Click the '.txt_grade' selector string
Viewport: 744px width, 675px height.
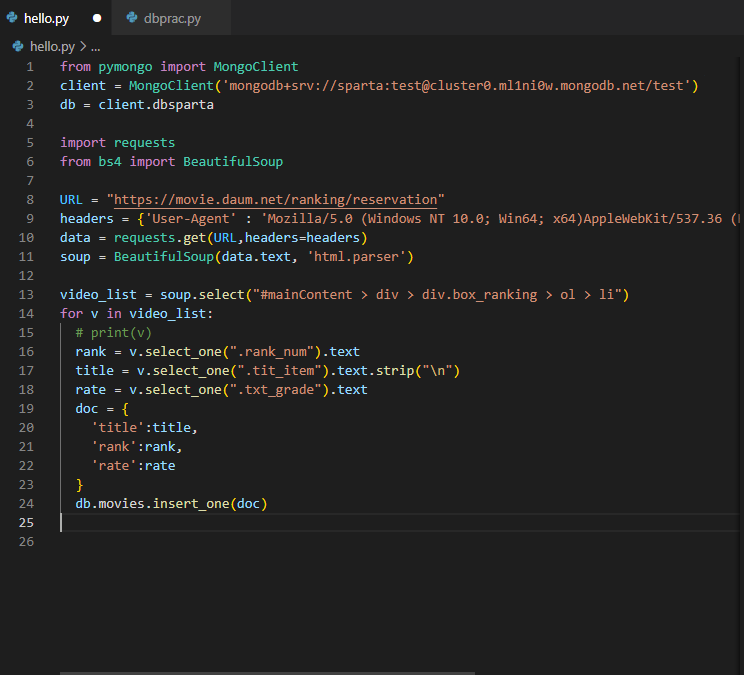[279, 389]
